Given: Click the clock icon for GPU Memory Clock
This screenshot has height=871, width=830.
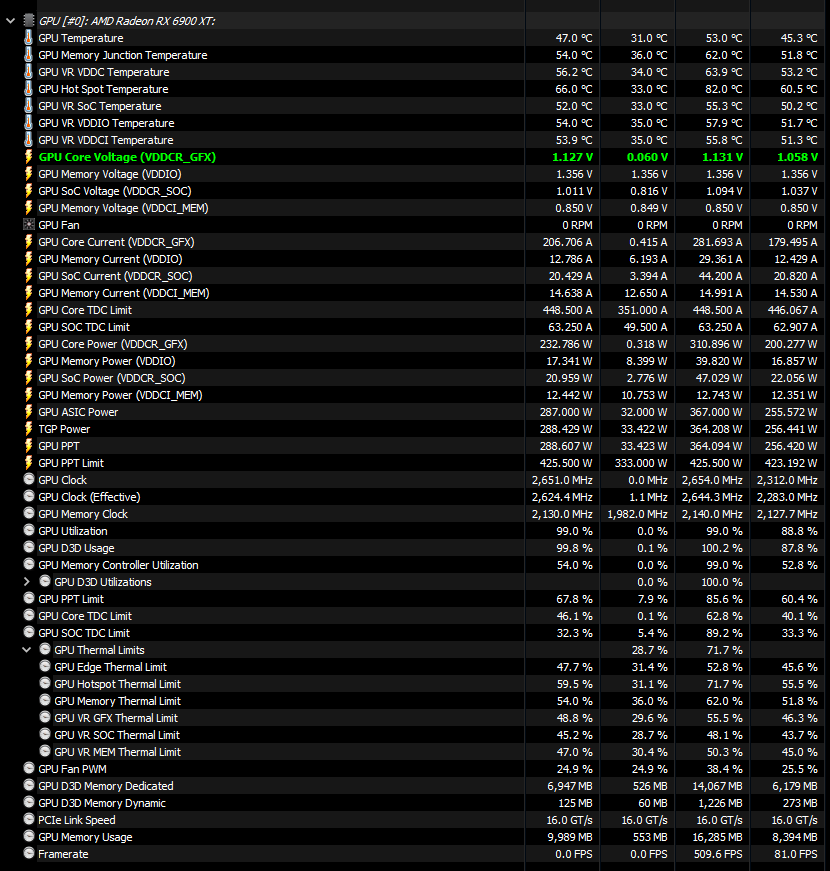Looking at the screenshot, I should click(x=29, y=513).
